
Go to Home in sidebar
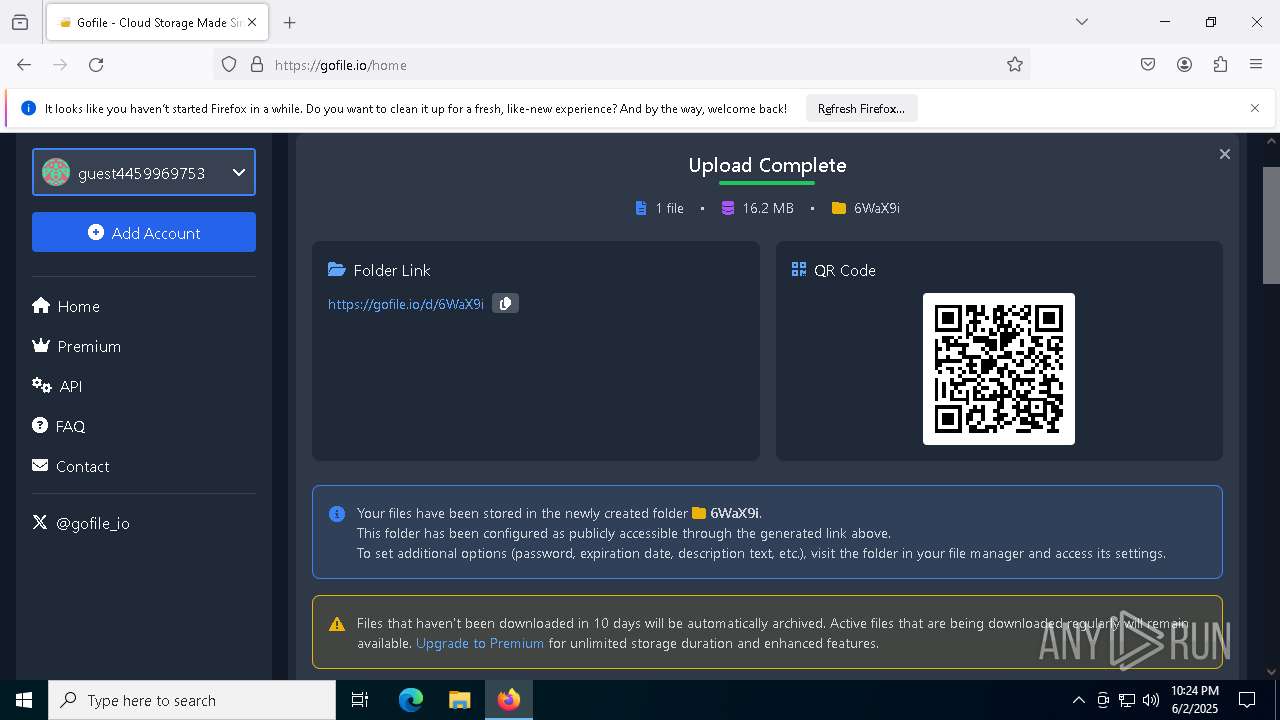(66, 306)
